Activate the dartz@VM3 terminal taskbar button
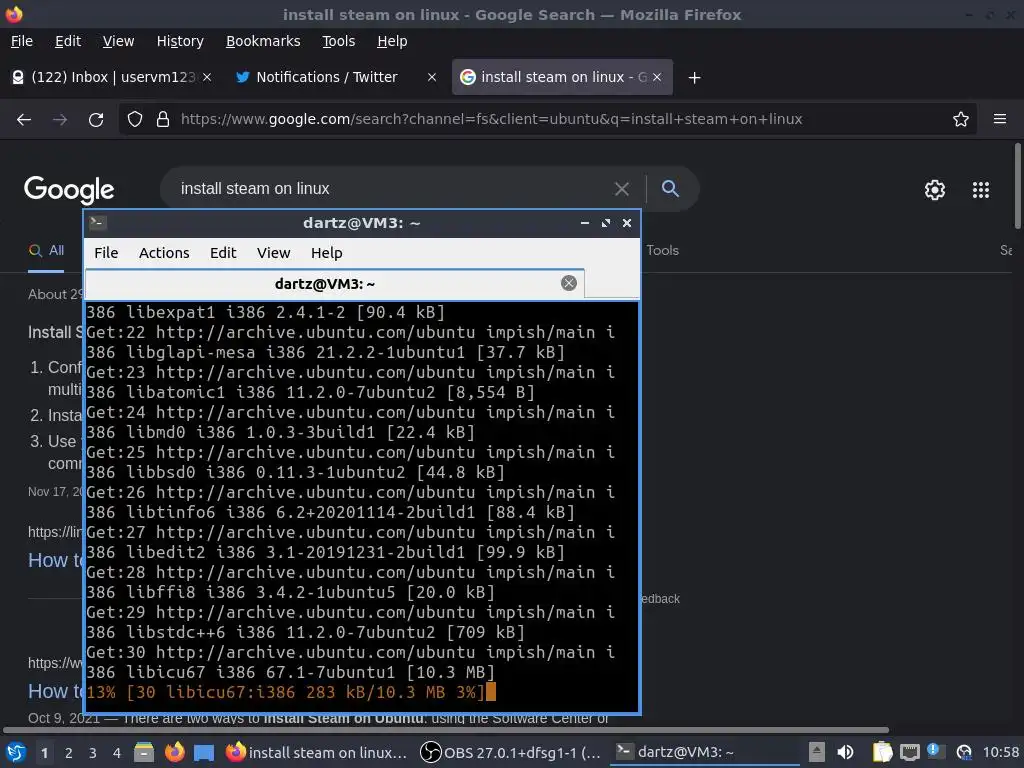1024x768 pixels. pyautogui.click(x=705, y=752)
